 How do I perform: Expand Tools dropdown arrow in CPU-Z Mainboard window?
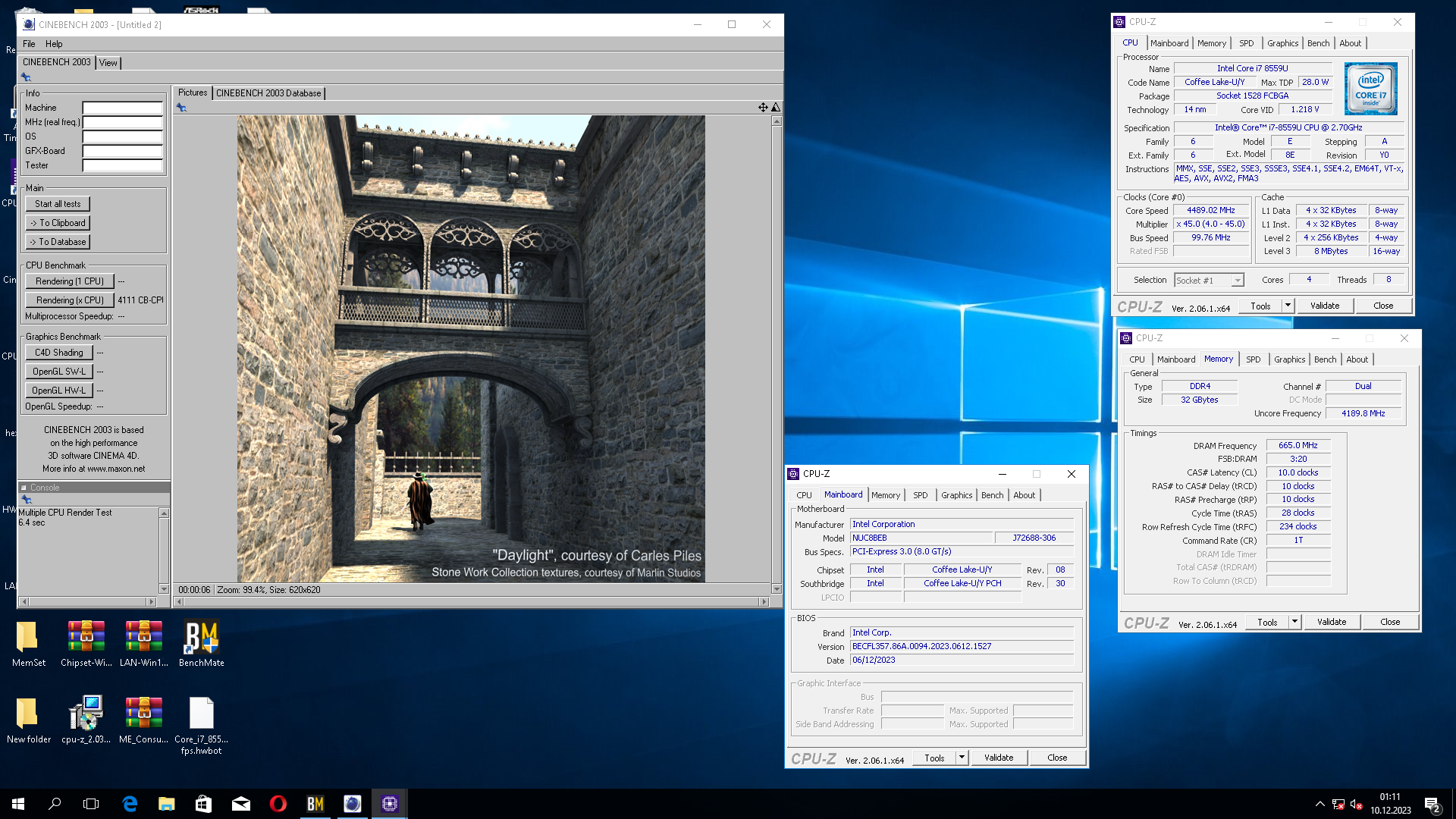tap(962, 758)
